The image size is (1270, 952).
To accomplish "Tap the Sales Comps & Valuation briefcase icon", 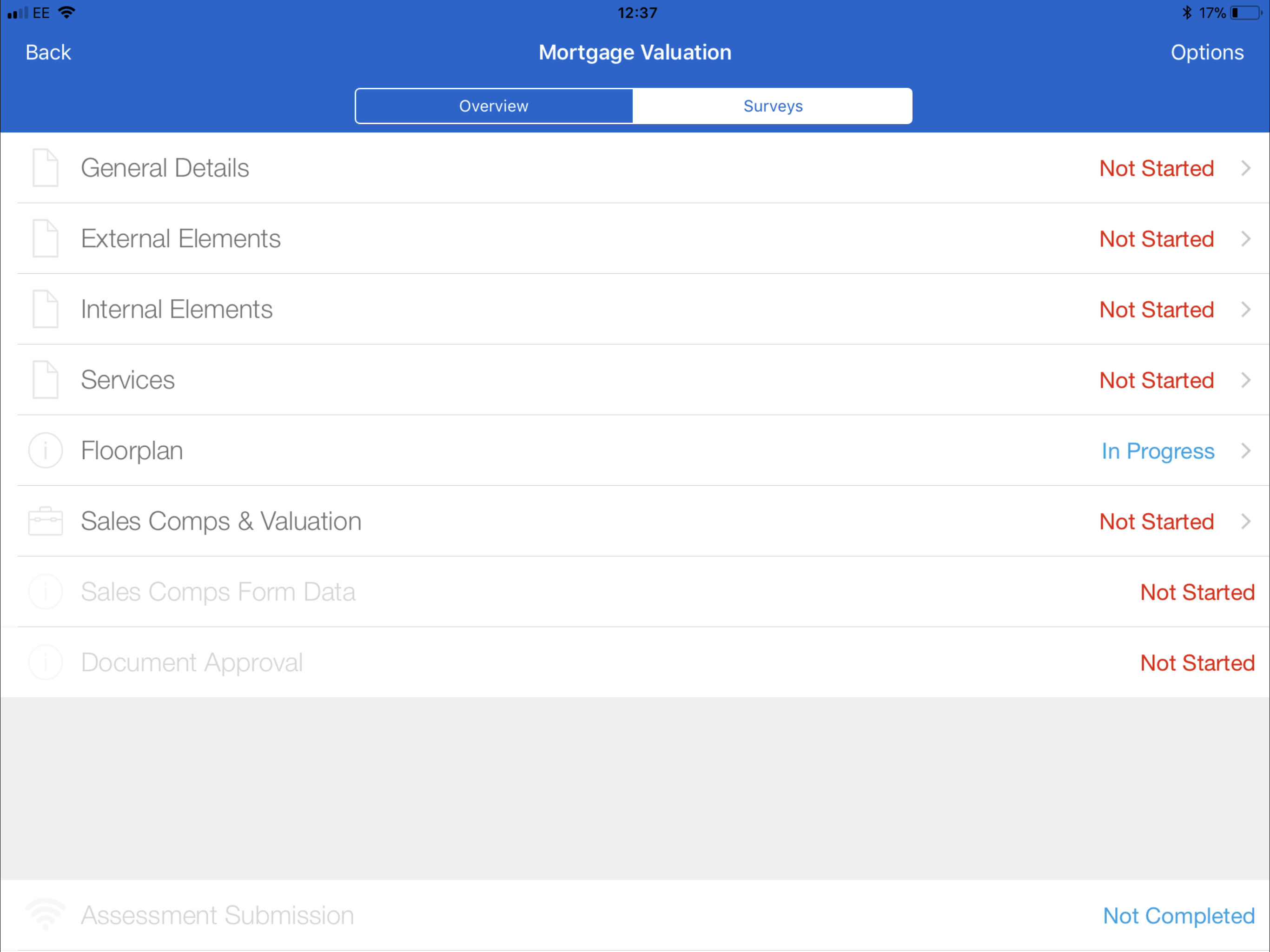I will click(x=46, y=521).
